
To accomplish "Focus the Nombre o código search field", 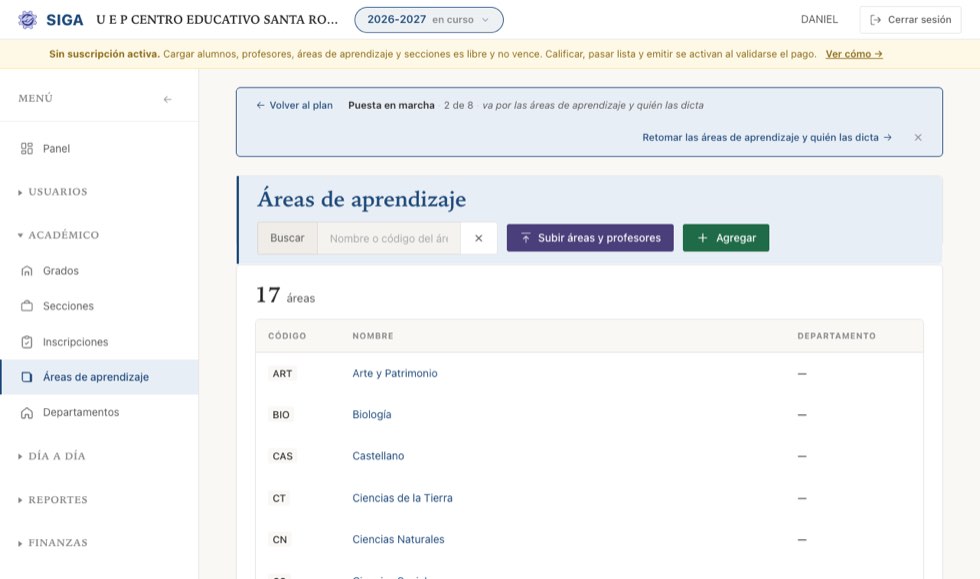I will click(x=389, y=238).
